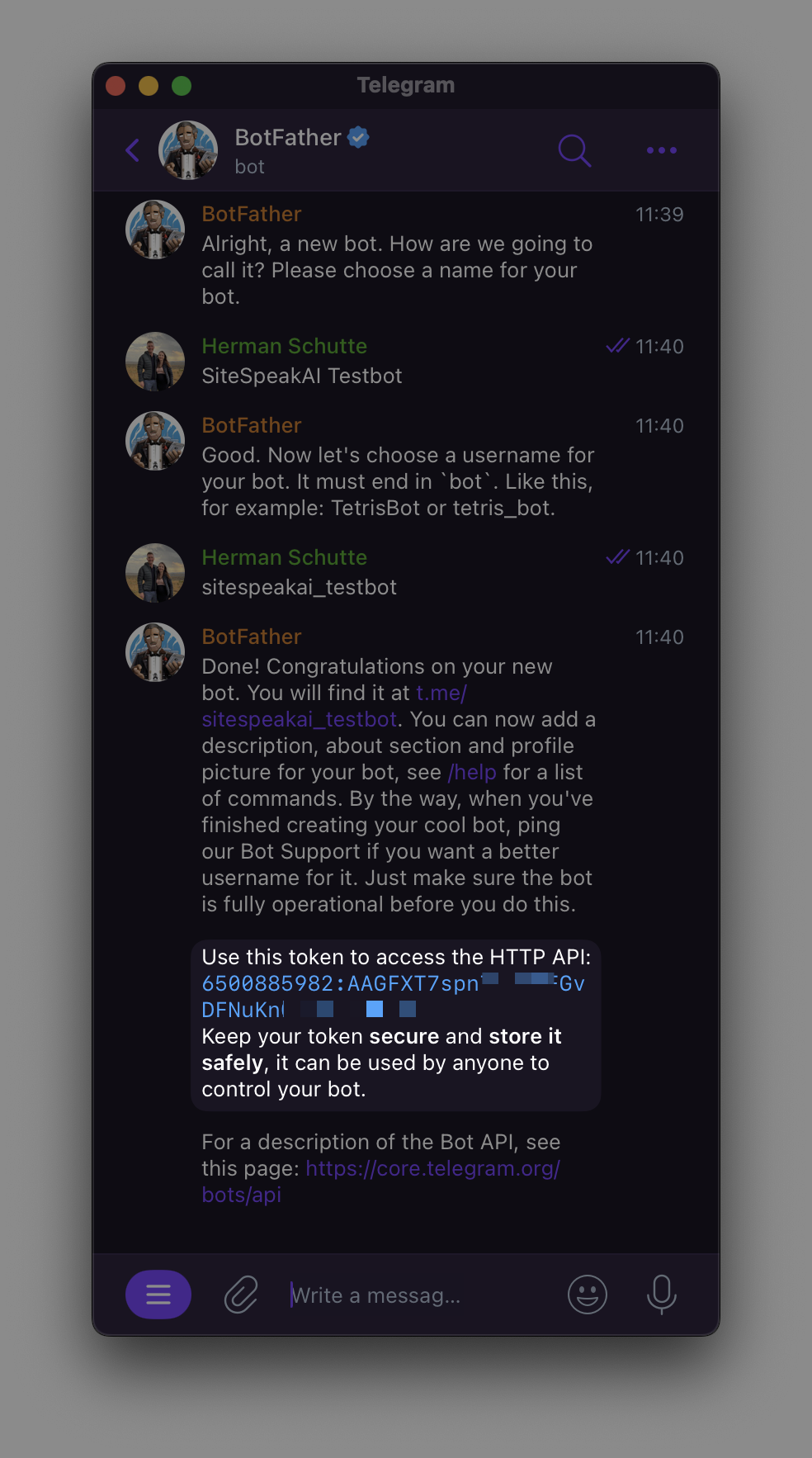The image size is (812, 1458).
Task: Open search in the BotFather chat
Action: point(574,150)
